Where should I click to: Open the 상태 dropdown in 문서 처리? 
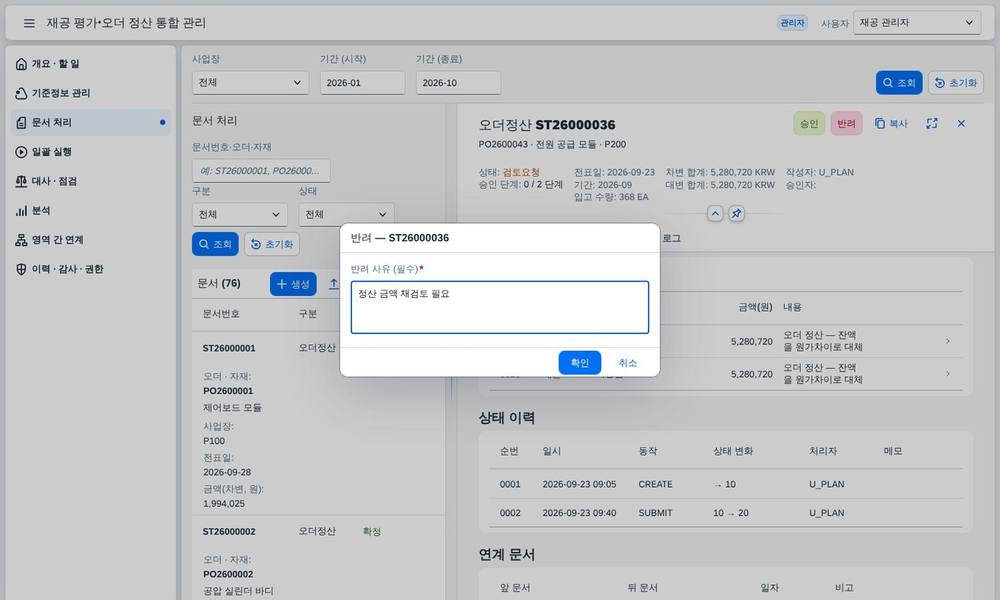(346, 215)
